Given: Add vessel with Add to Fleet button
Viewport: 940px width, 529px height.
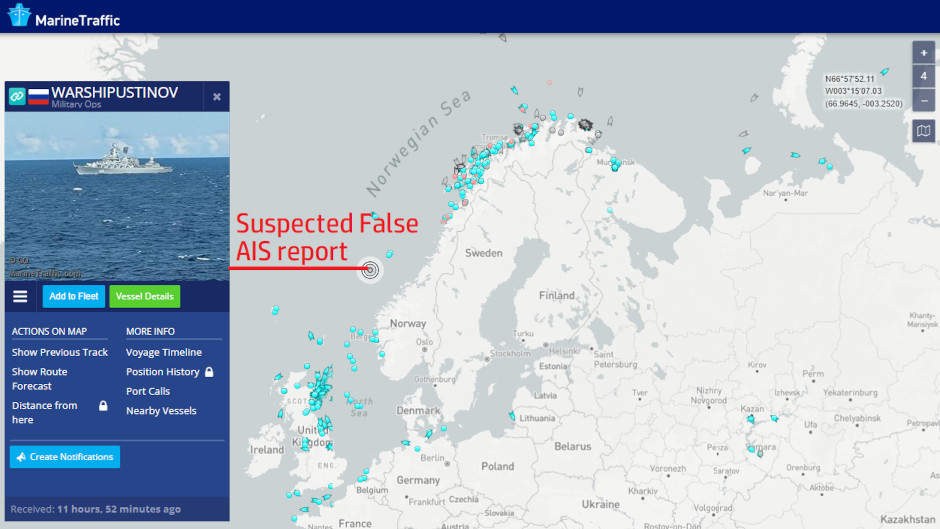Looking at the screenshot, I should pyautogui.click(x=74, y=296).
